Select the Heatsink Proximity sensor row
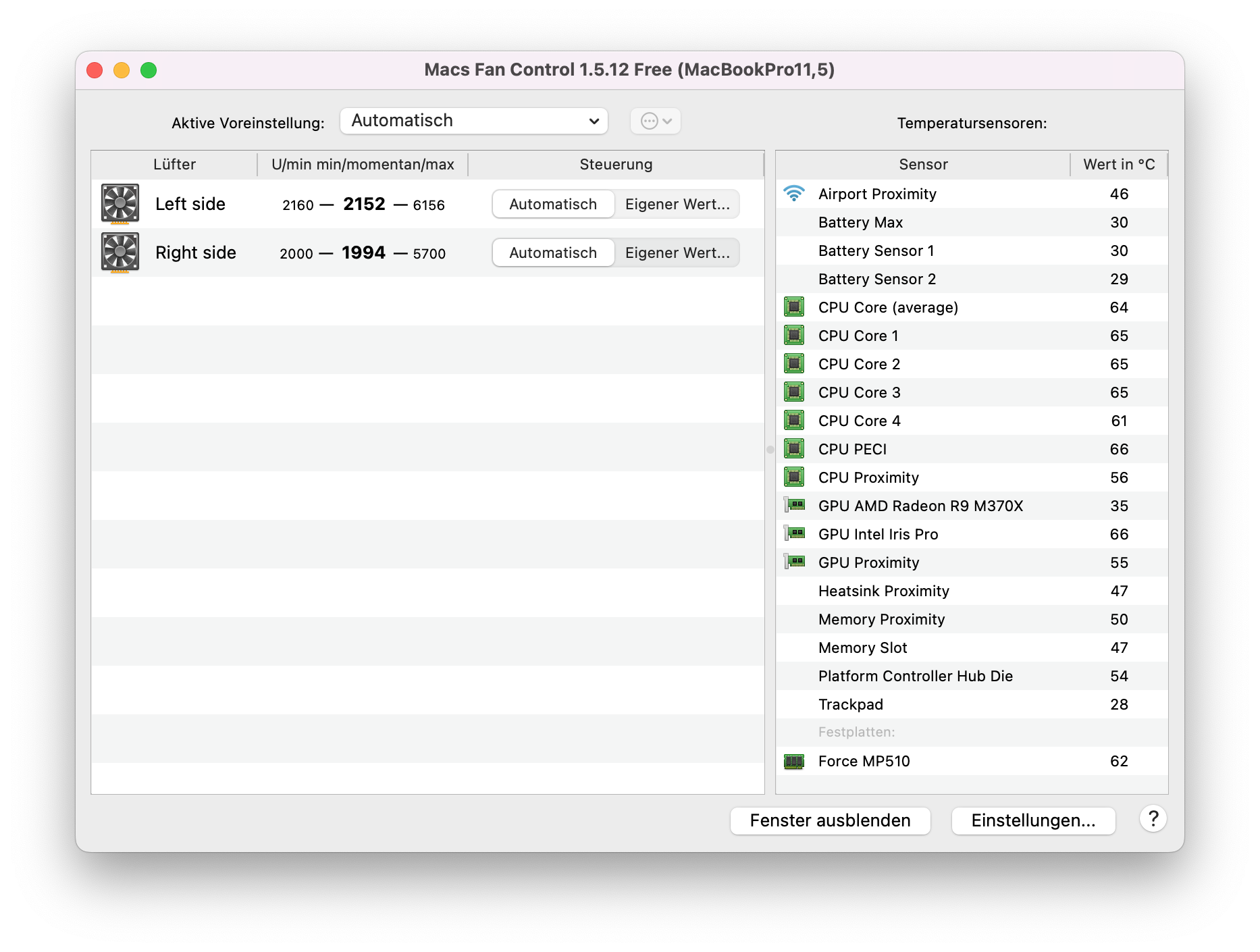This screenshot has height=952, width=1260. click(x=972, y=591)
